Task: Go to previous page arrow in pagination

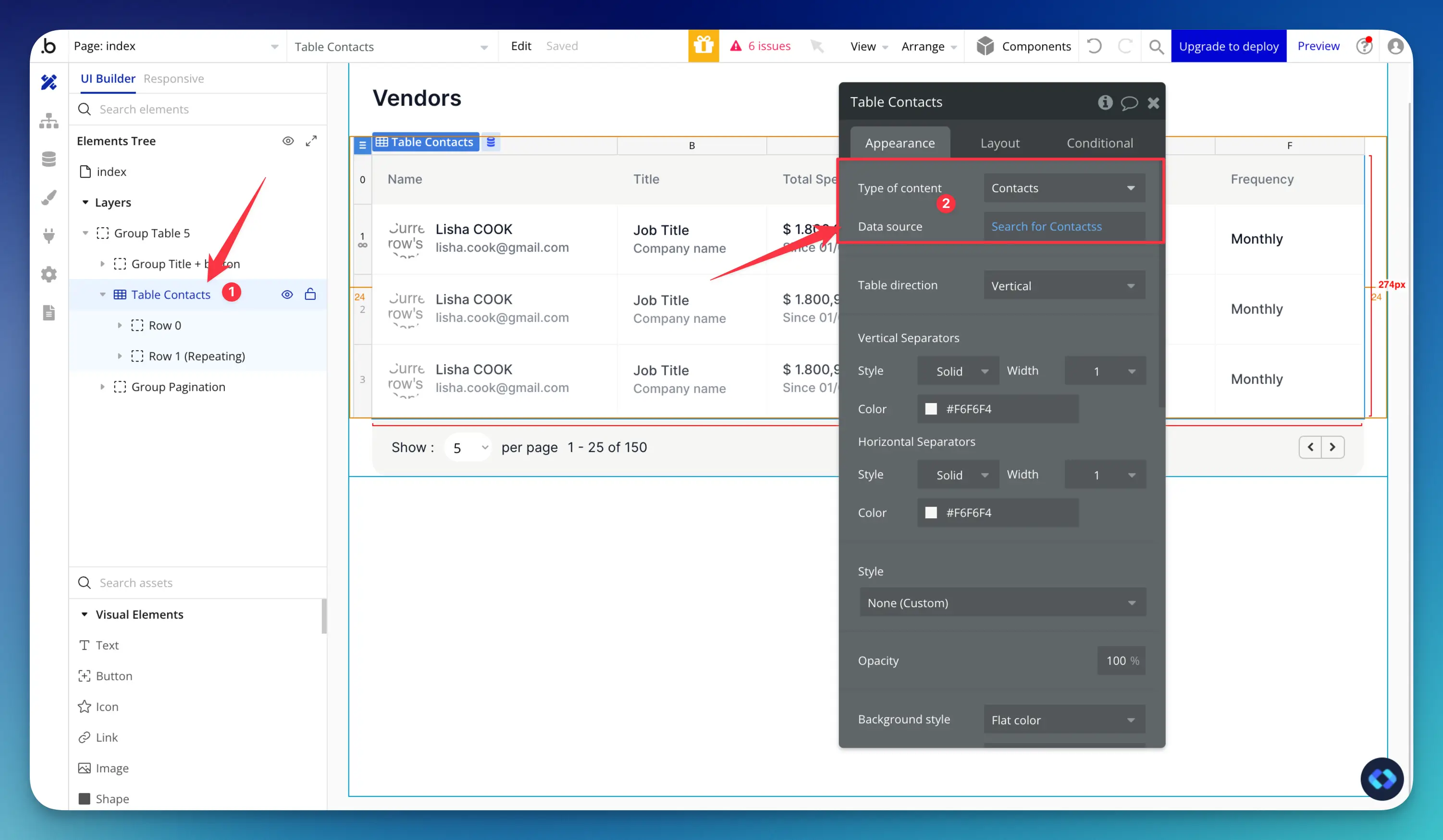Action: click(x=1310, y=447)
